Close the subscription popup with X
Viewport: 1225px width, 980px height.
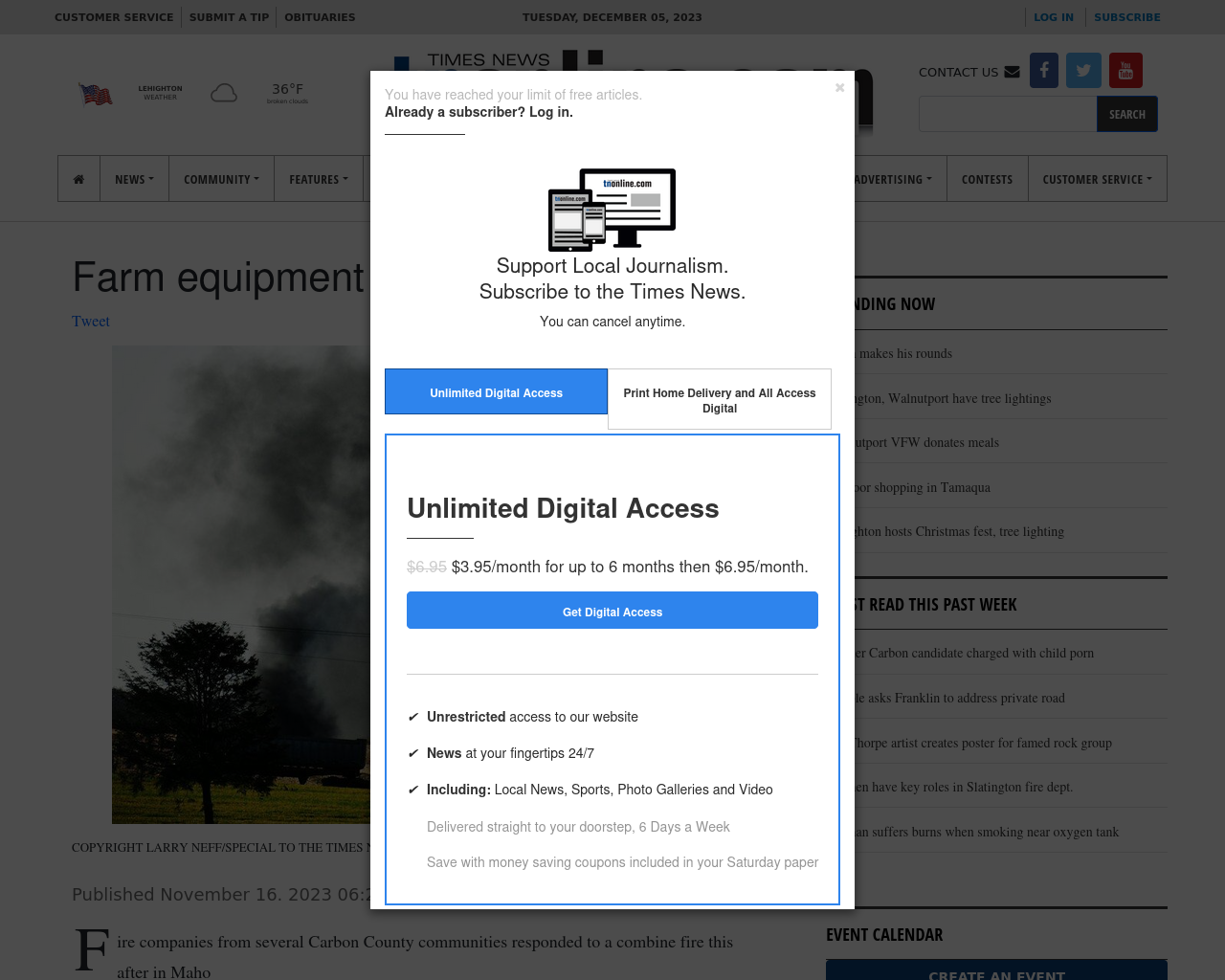[839, 87]
